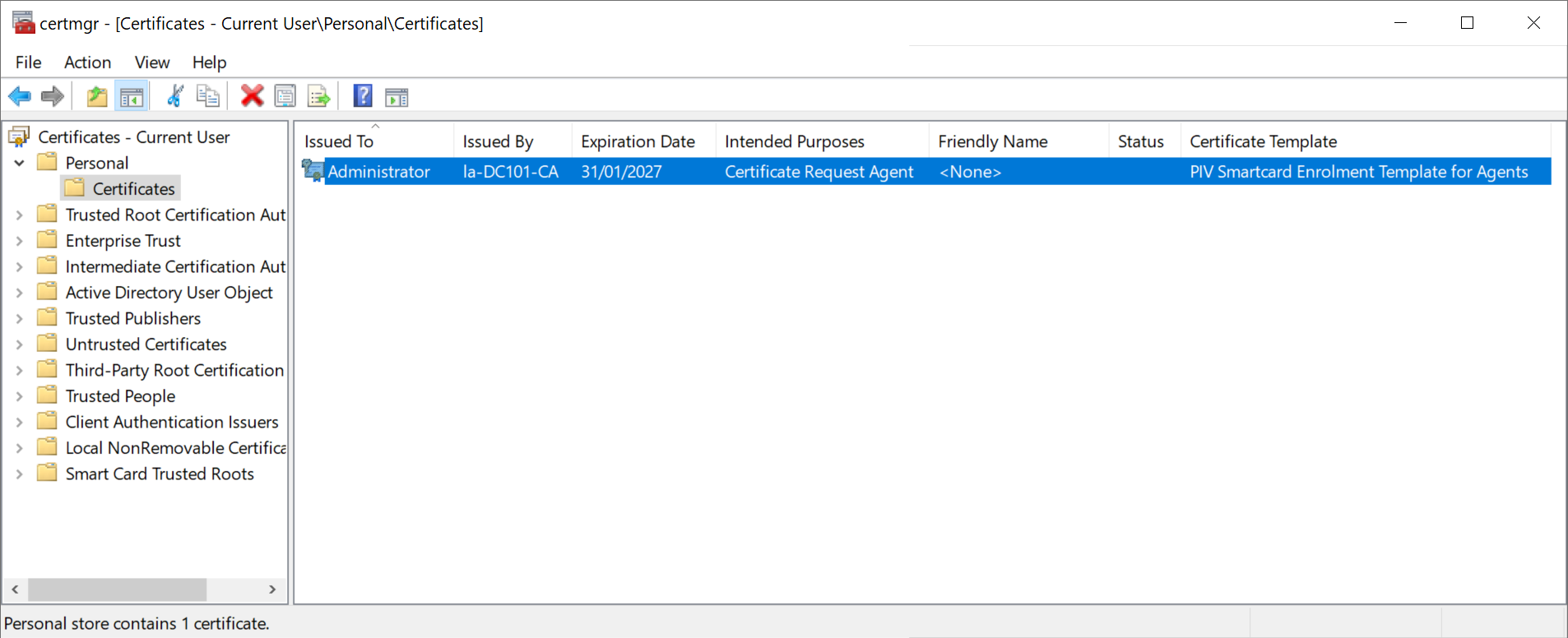The height and width of the screenshot is (638, 1568).
Task: Toggle the Show/Hide Action Pane icon
Action: click(397, 97)
